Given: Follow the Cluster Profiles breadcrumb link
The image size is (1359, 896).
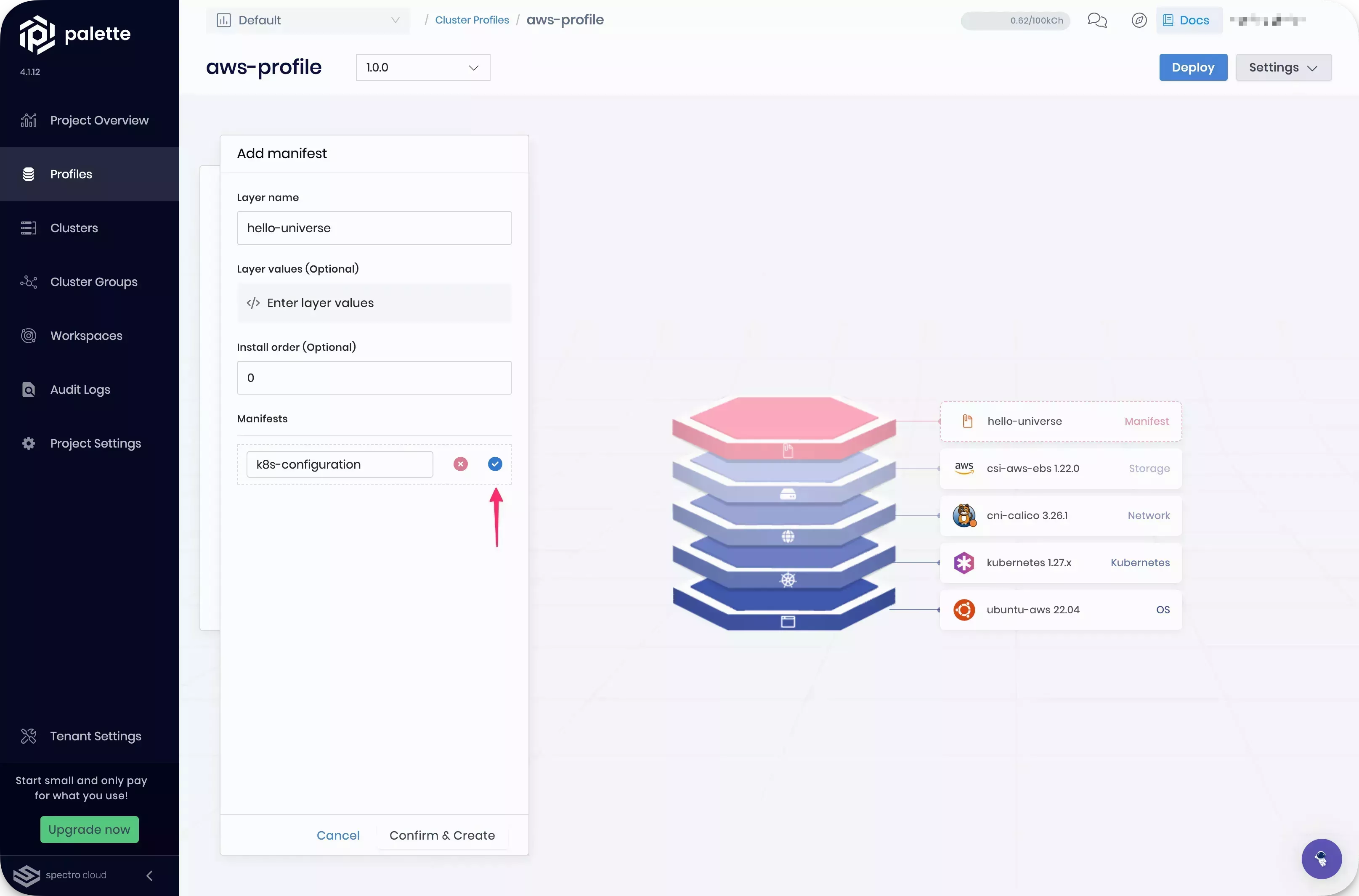Looking at the screenshot, I should click(472, 20).
